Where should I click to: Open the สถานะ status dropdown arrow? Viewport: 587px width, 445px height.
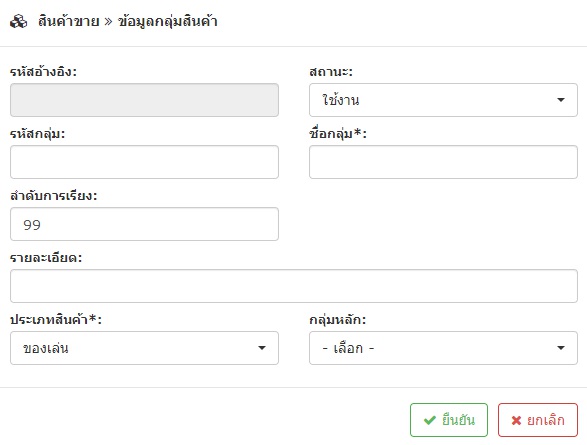560,100
